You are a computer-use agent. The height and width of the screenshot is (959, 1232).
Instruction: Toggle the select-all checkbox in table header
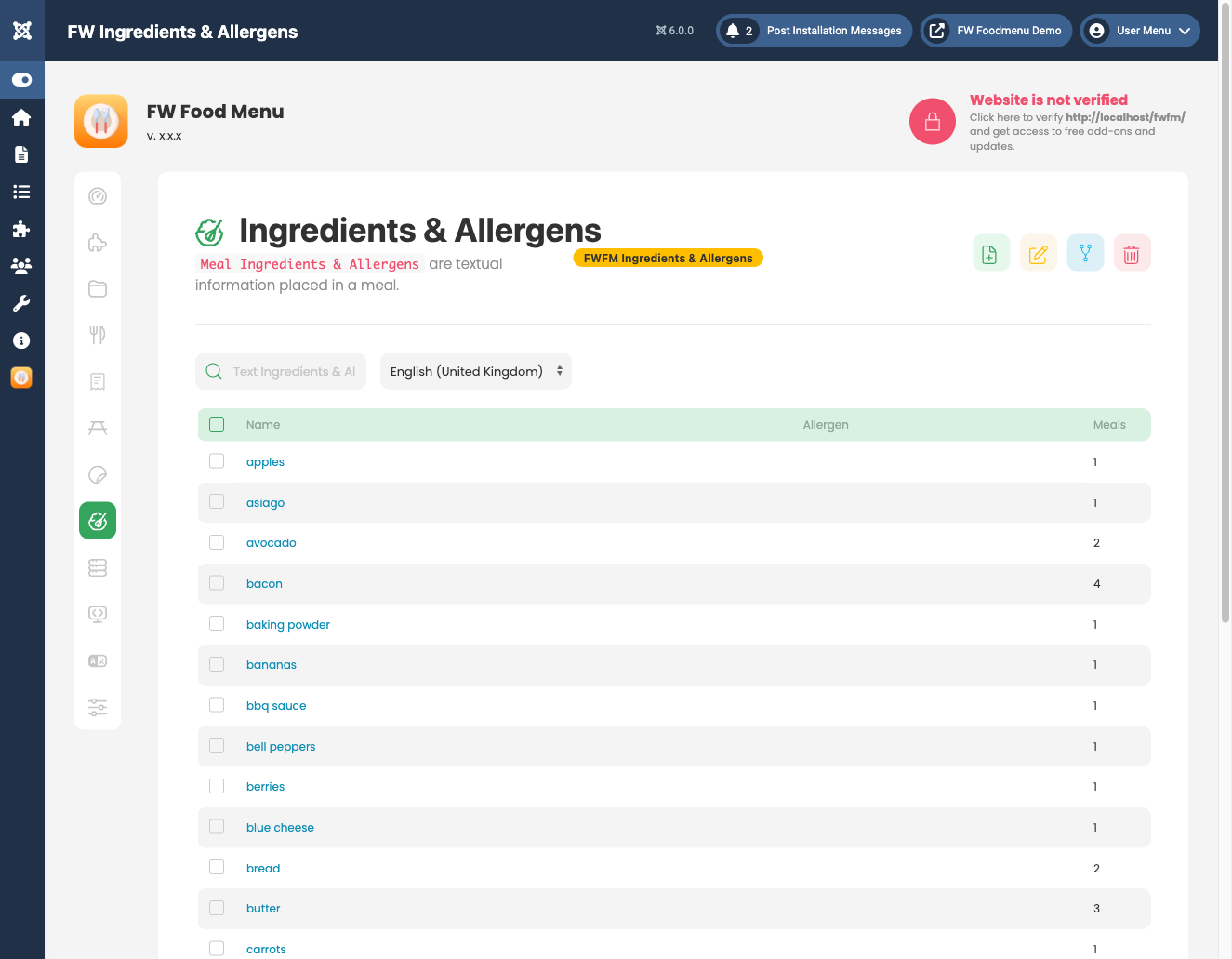217,423
